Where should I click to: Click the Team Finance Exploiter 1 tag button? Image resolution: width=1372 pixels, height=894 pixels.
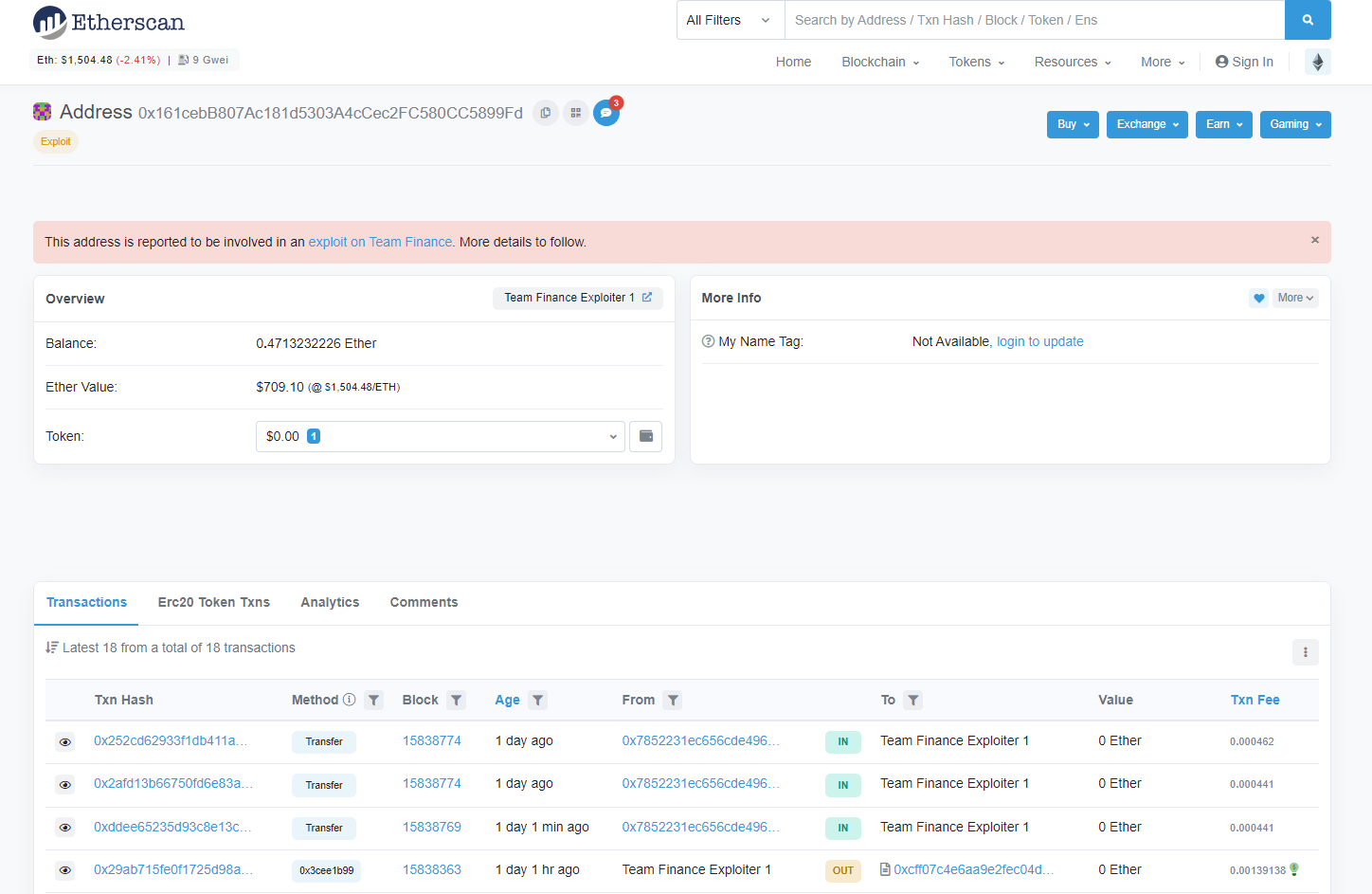pos(577,298)
